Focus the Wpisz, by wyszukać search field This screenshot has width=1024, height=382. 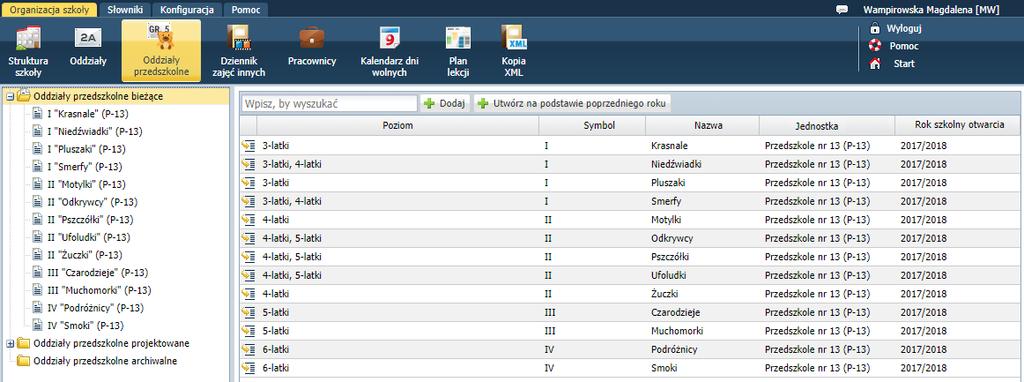click(x=329, y=103)
